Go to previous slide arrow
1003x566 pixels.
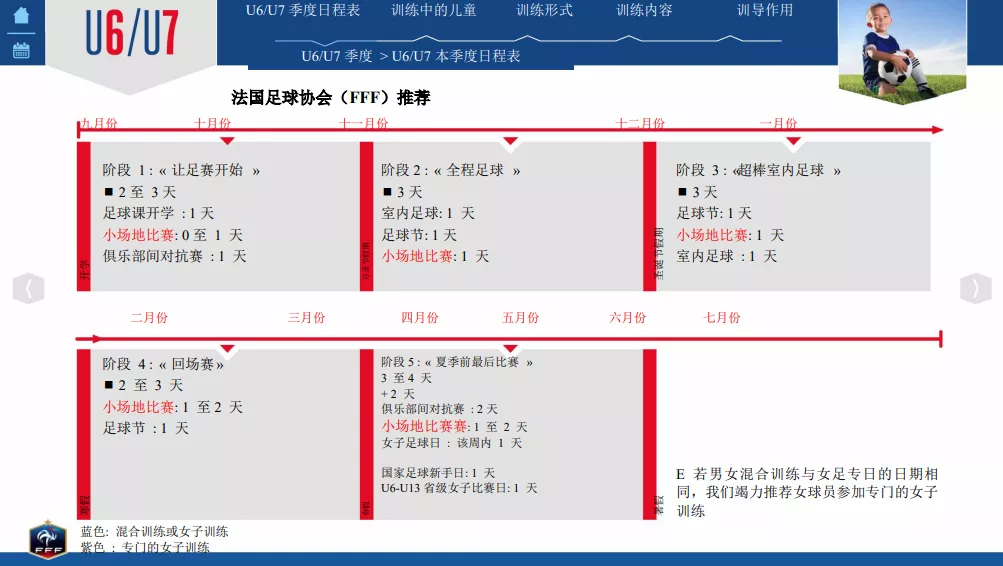point(28,288)
